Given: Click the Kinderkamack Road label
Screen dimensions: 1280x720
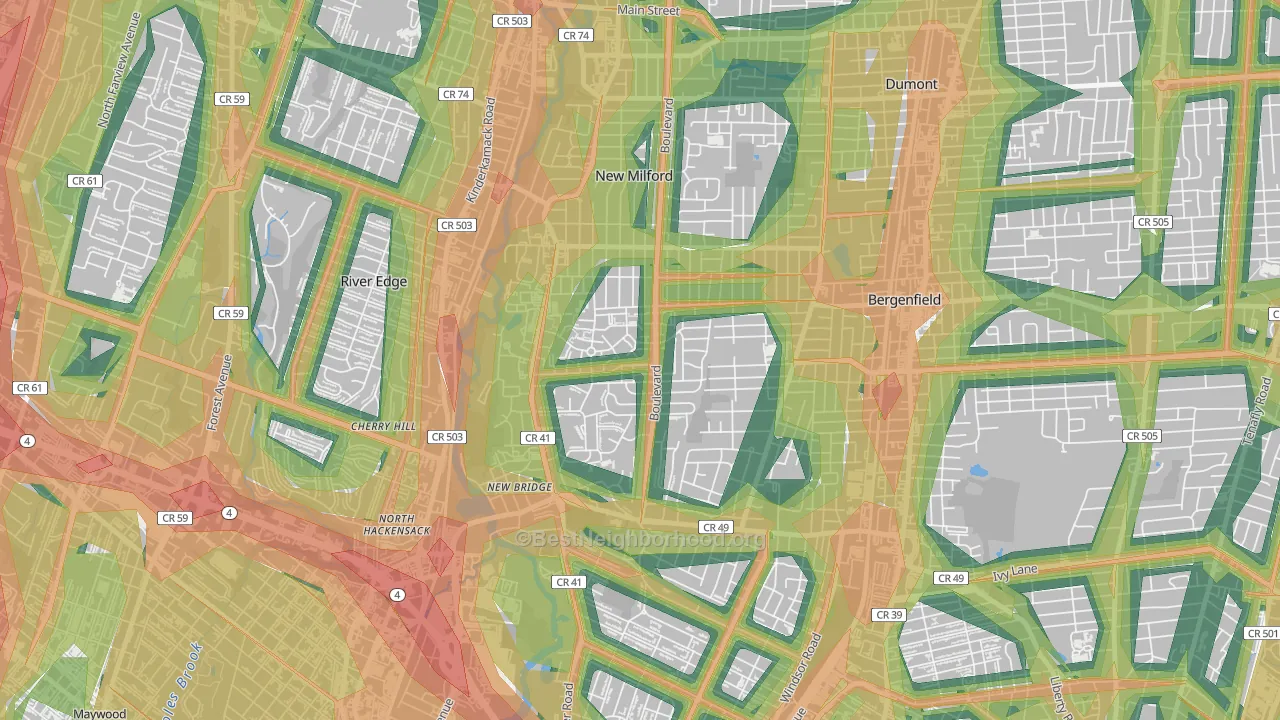Looking at the screenshot, I should [481, 150].
